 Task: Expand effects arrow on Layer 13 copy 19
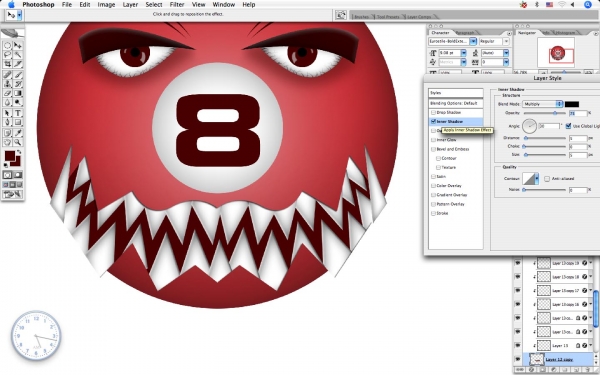[590, 263]
